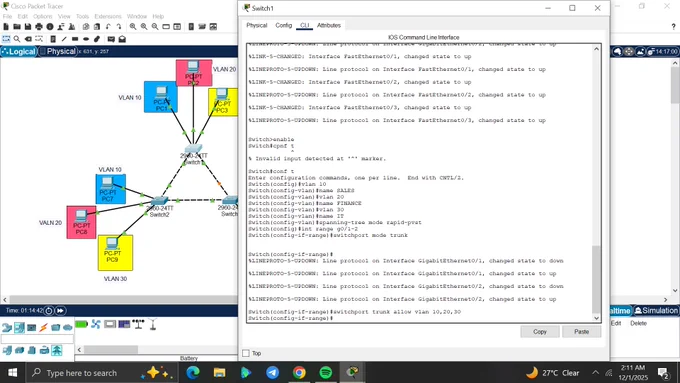Open the Edit menu
The image size is (680, 383).
(23, 16)
